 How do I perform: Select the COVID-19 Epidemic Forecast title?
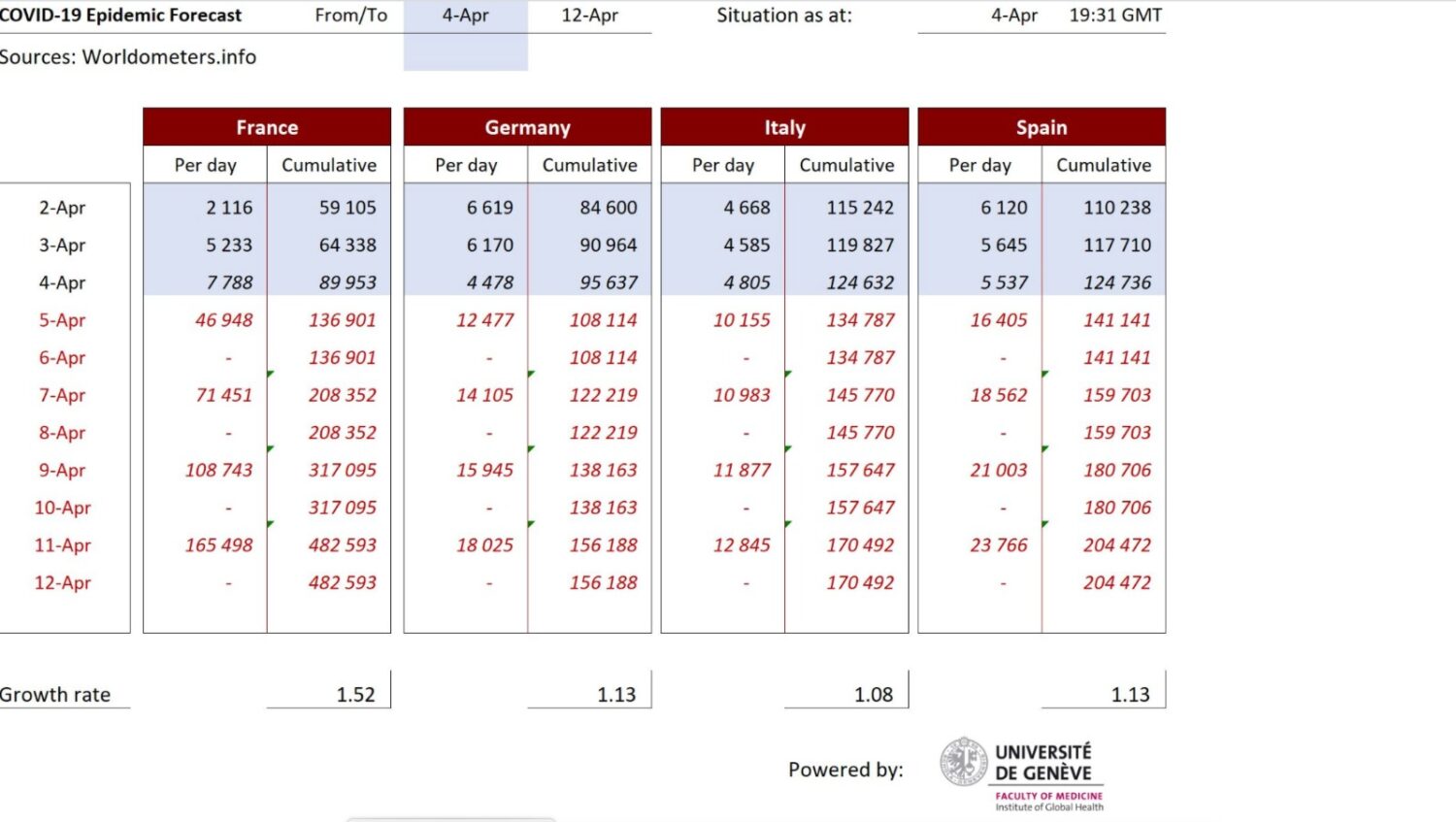pos(120,16)
